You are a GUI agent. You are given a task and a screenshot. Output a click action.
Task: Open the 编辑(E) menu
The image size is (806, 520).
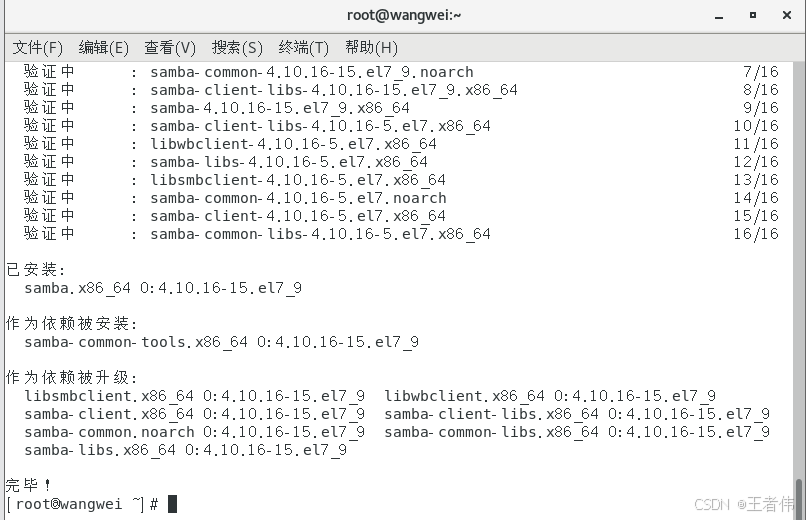click(103, 48)
